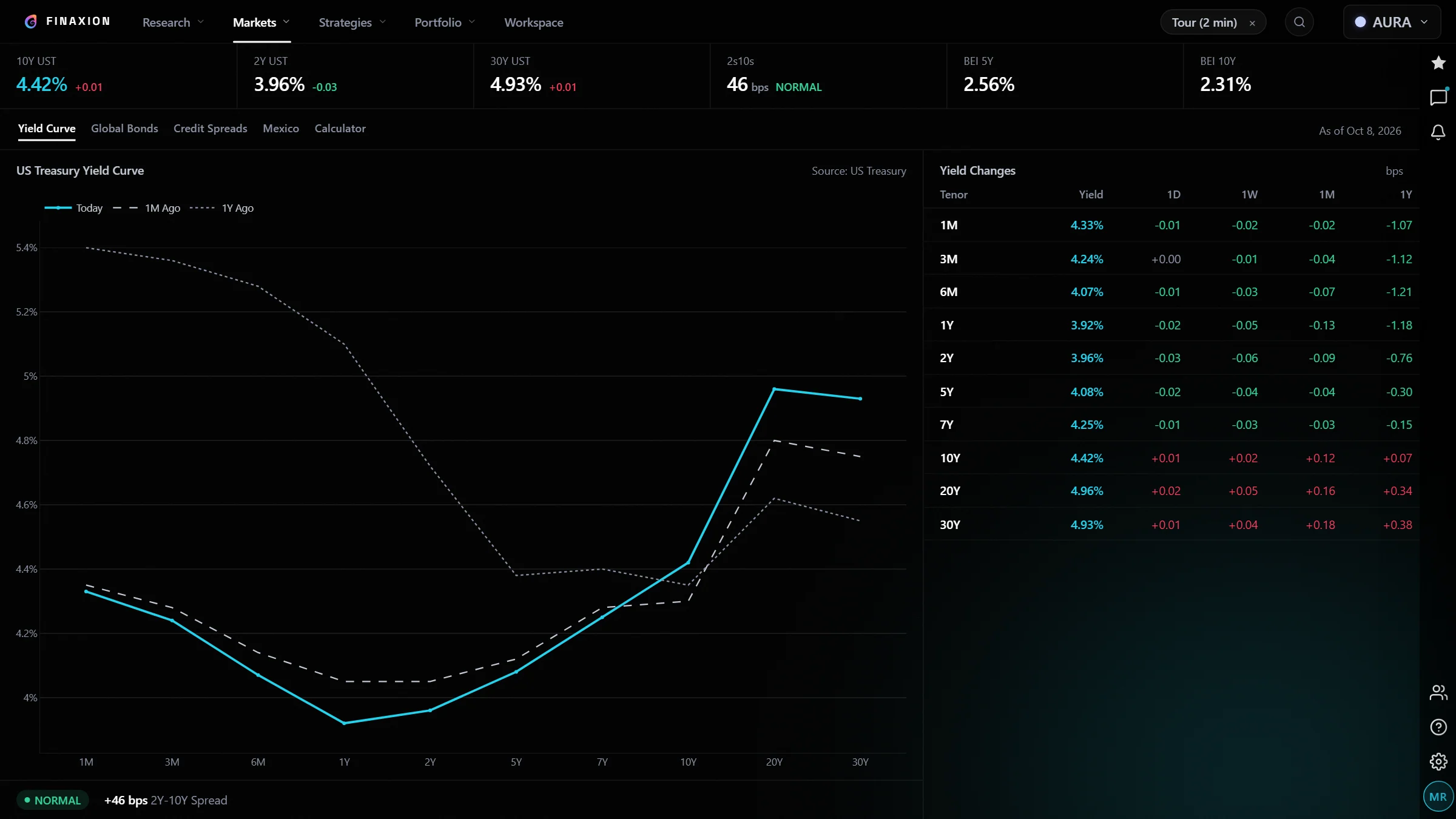The height and width of the screenshot is (819, 1456).
Task: Select the Yield Curve tab
Action: click(47, 129)
